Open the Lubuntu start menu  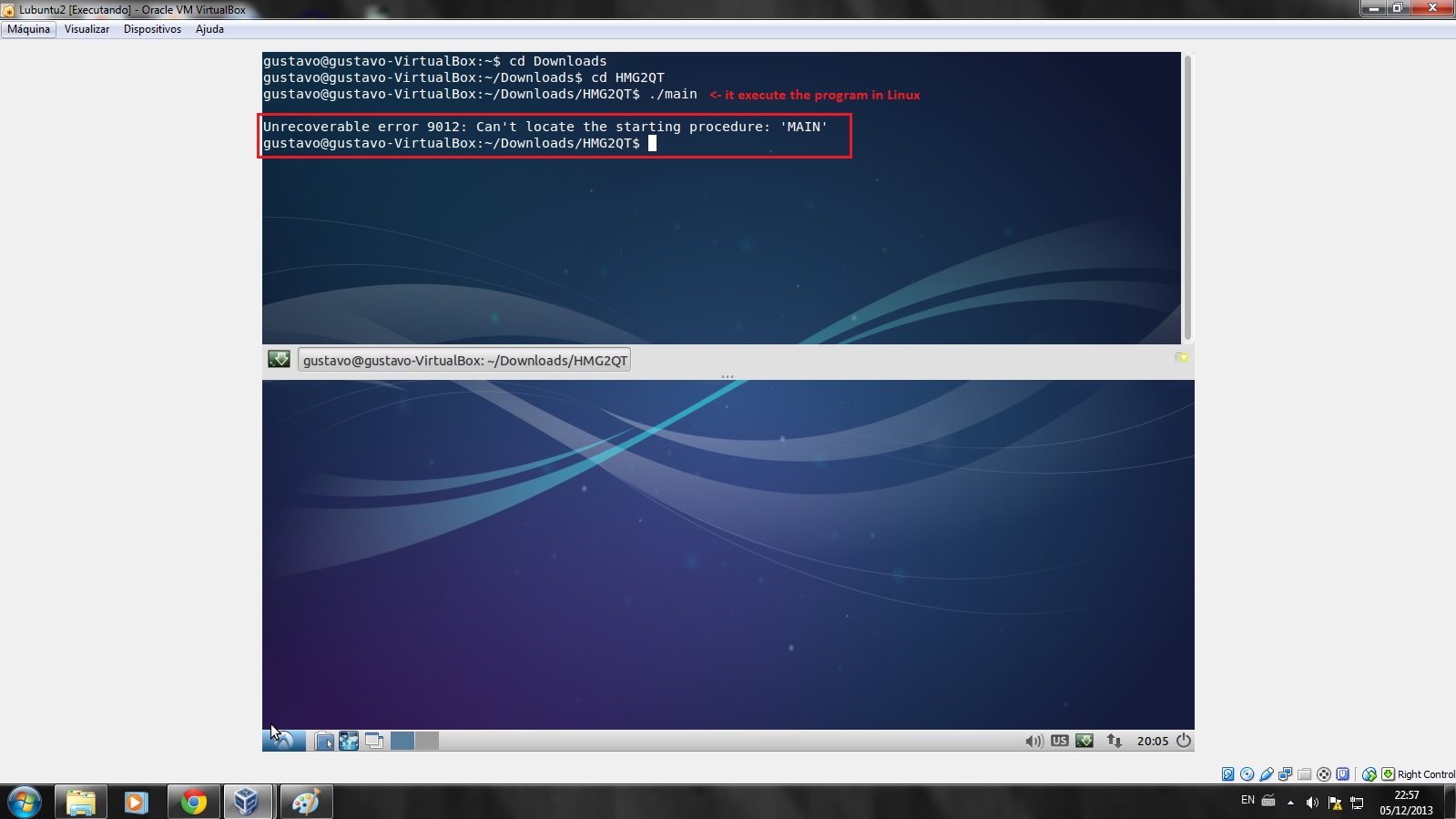[283, 741]
